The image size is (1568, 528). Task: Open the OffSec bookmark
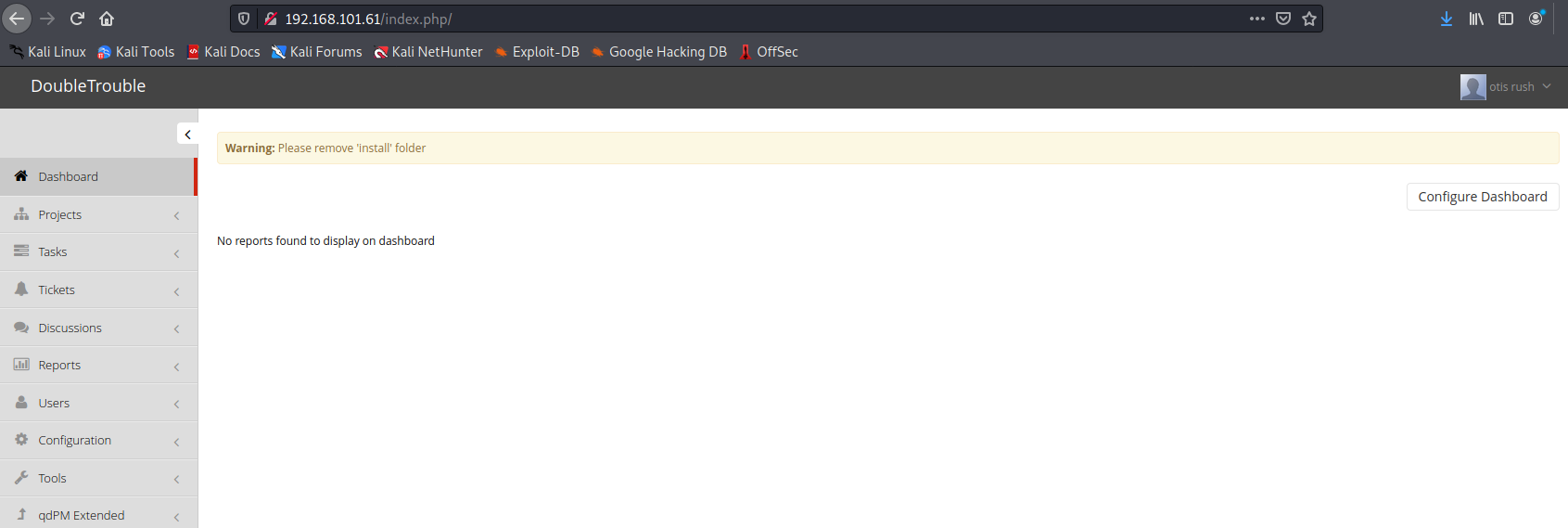769,52
